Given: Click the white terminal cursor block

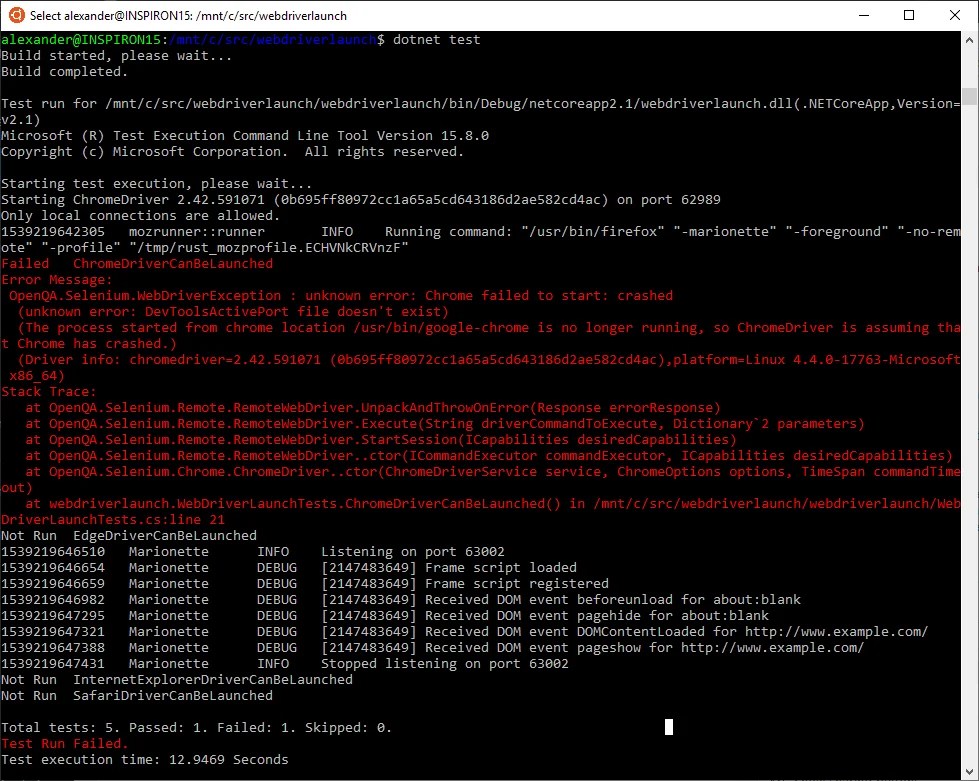Looking at the screenshot, I should 669,727.
